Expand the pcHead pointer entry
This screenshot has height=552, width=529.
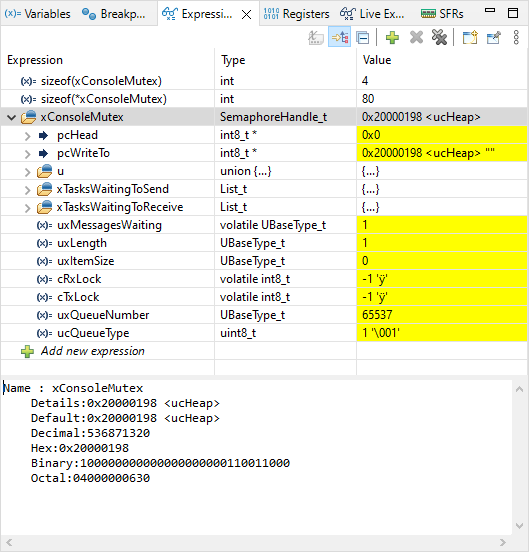click(28, 136)
